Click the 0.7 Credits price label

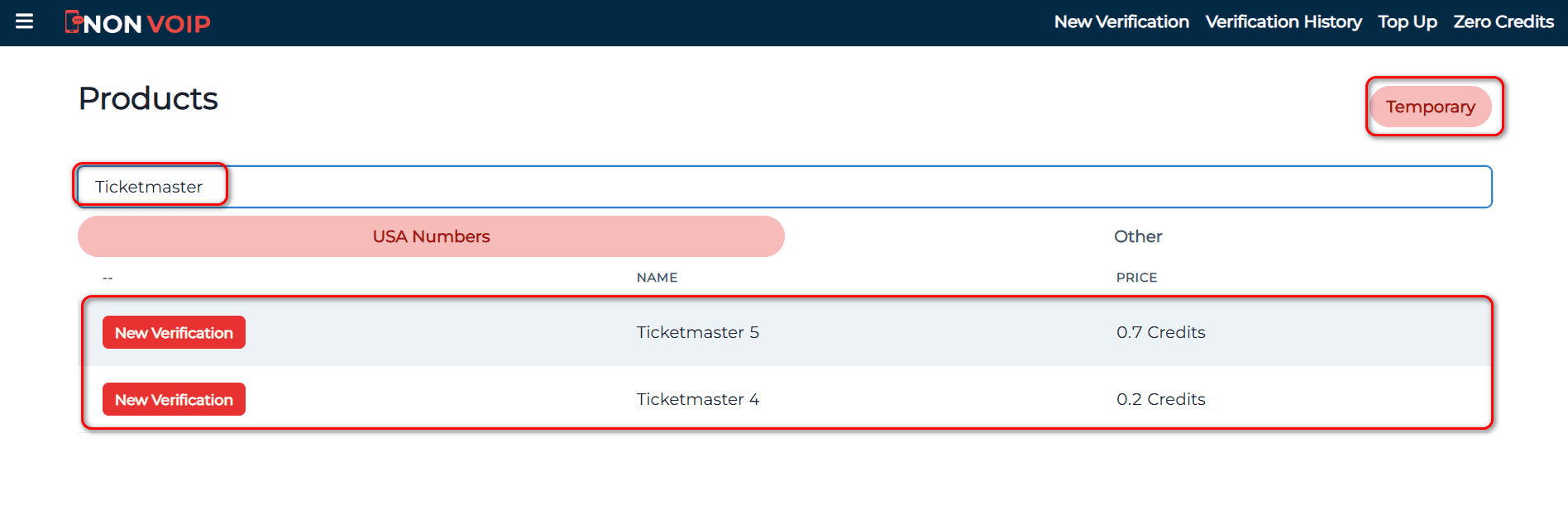1161,332
